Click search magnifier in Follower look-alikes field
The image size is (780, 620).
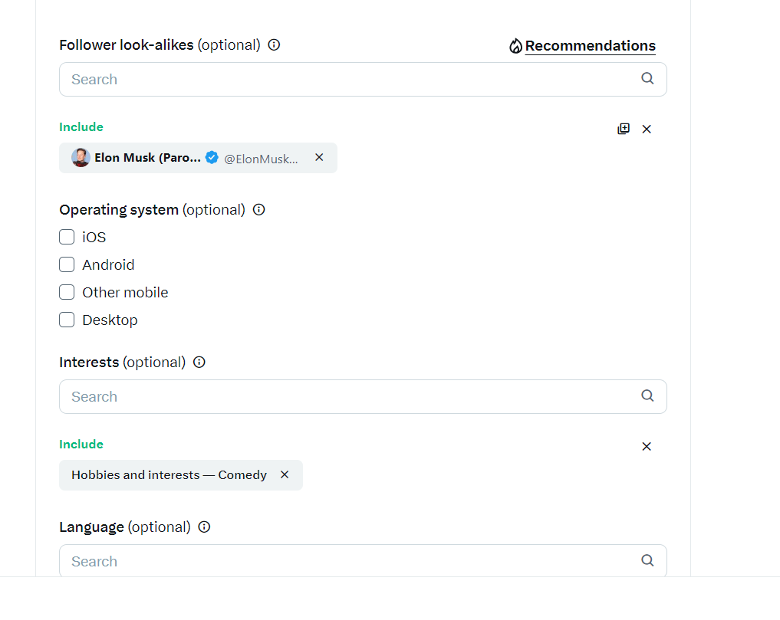coord(647,79)
